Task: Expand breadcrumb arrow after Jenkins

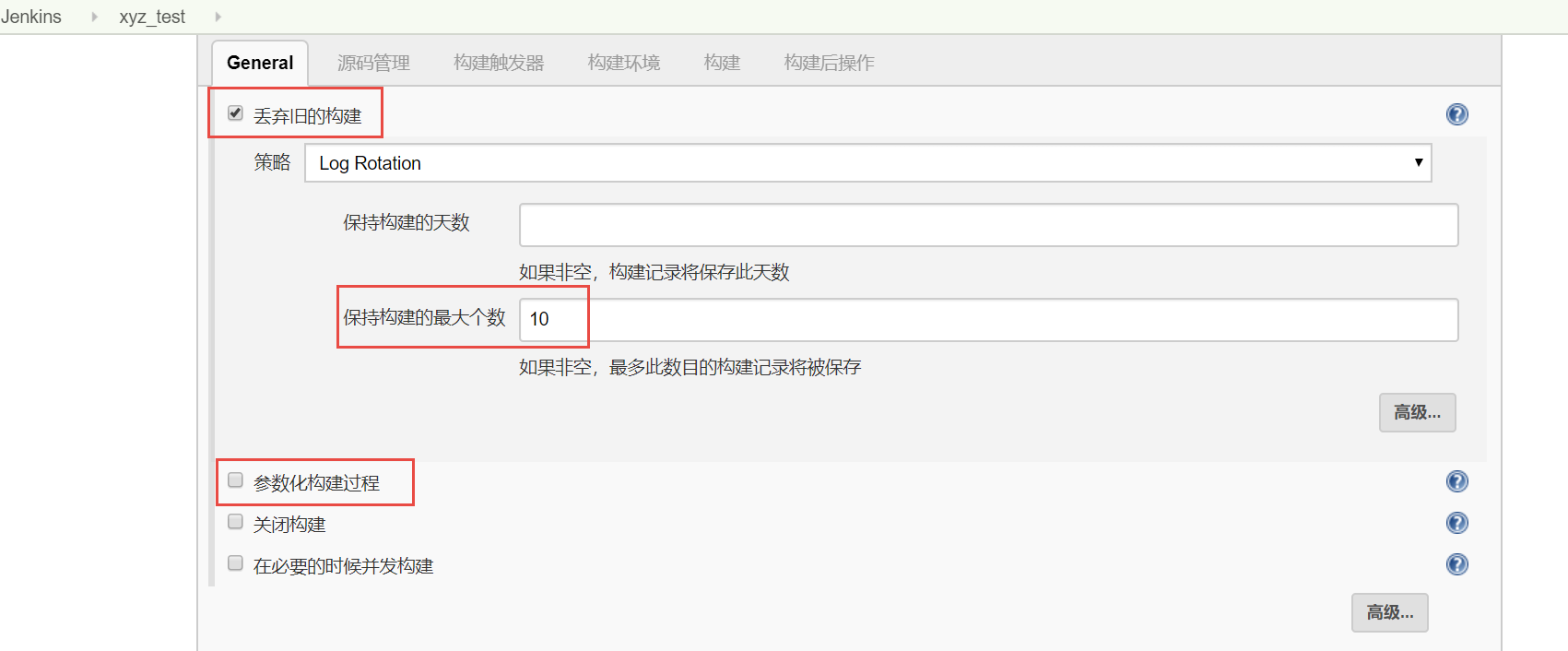Action: 94,17
